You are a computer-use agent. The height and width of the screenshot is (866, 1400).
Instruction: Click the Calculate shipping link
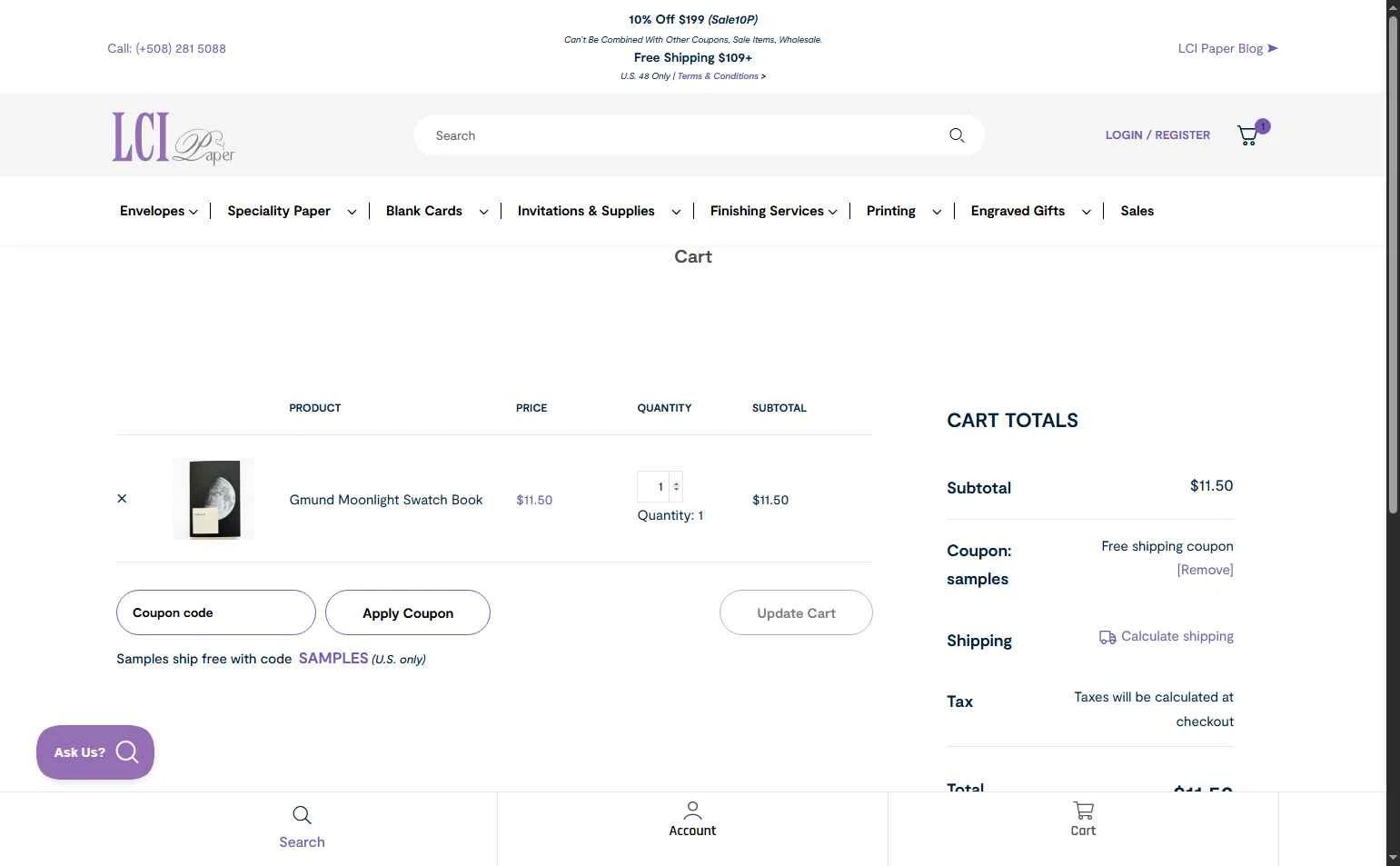pyautogui.click(x=1177, y=636)
